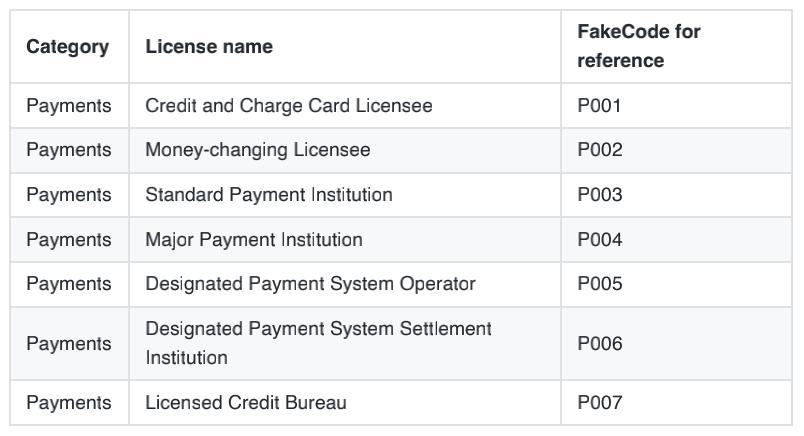Select the P002 code cell
This screenshot has width=804, height=436.
click(x=600, y=150)
